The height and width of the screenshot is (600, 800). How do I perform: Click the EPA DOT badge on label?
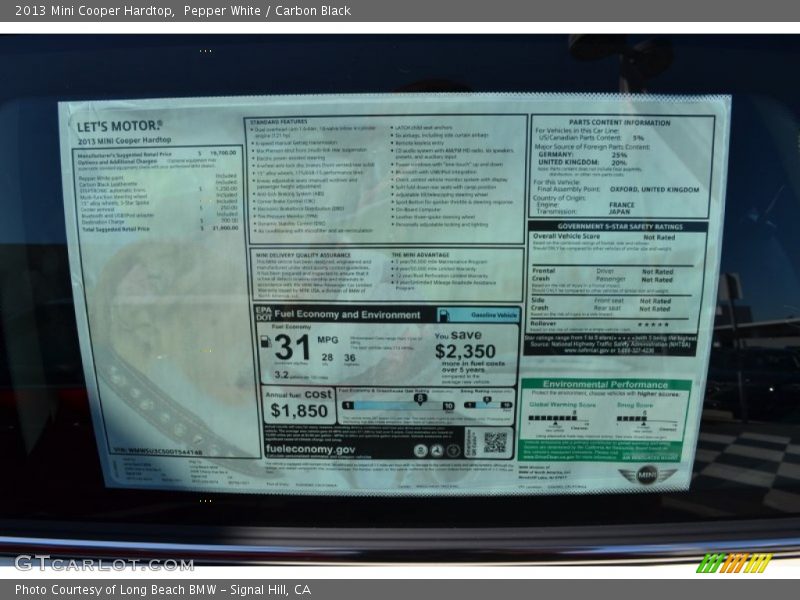point(263,314)
